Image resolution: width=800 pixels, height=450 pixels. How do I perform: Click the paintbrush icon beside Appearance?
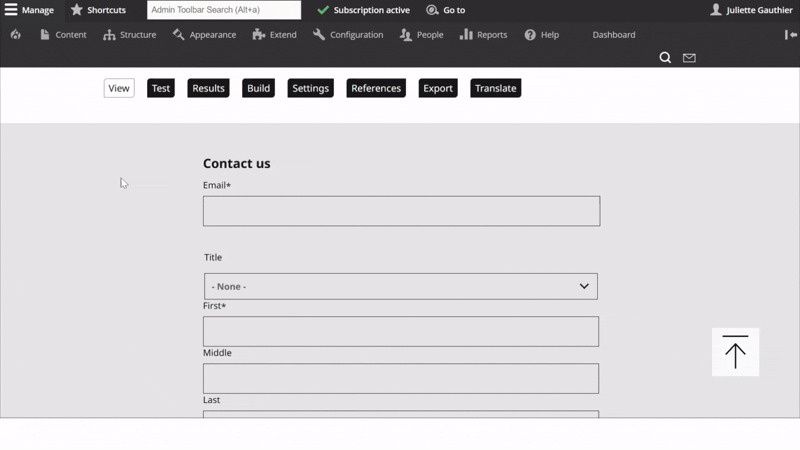(178, 34)
